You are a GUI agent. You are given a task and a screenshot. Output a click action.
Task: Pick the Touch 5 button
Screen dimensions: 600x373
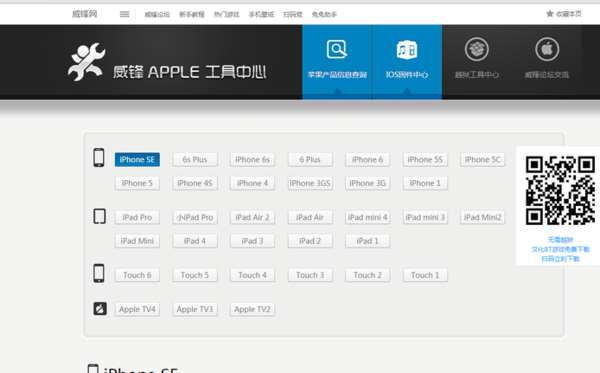195,275
